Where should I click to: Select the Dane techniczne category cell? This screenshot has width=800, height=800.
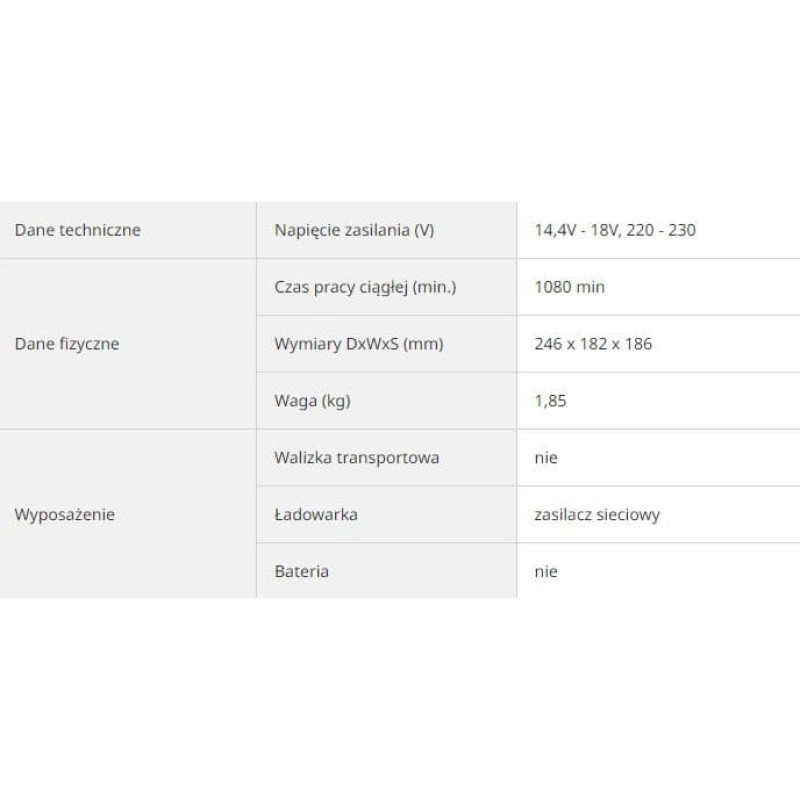point(128,230)
